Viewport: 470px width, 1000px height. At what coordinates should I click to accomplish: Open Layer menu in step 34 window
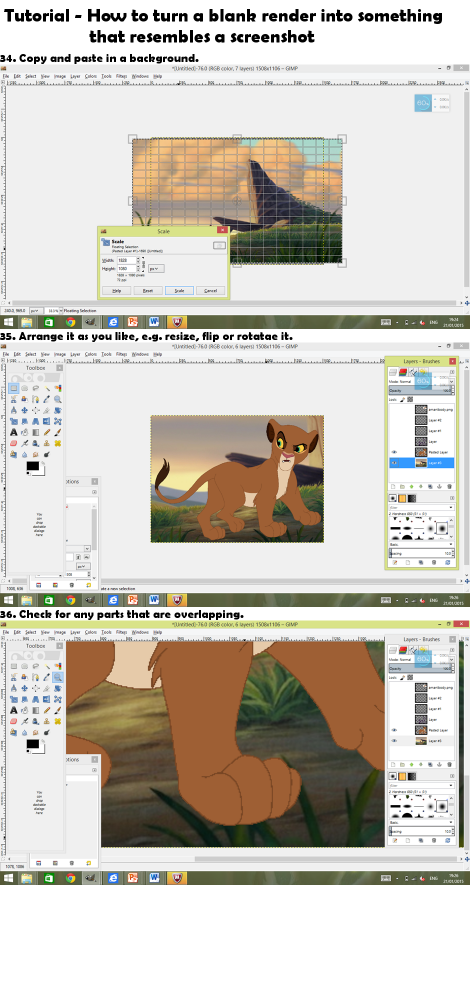75,76
